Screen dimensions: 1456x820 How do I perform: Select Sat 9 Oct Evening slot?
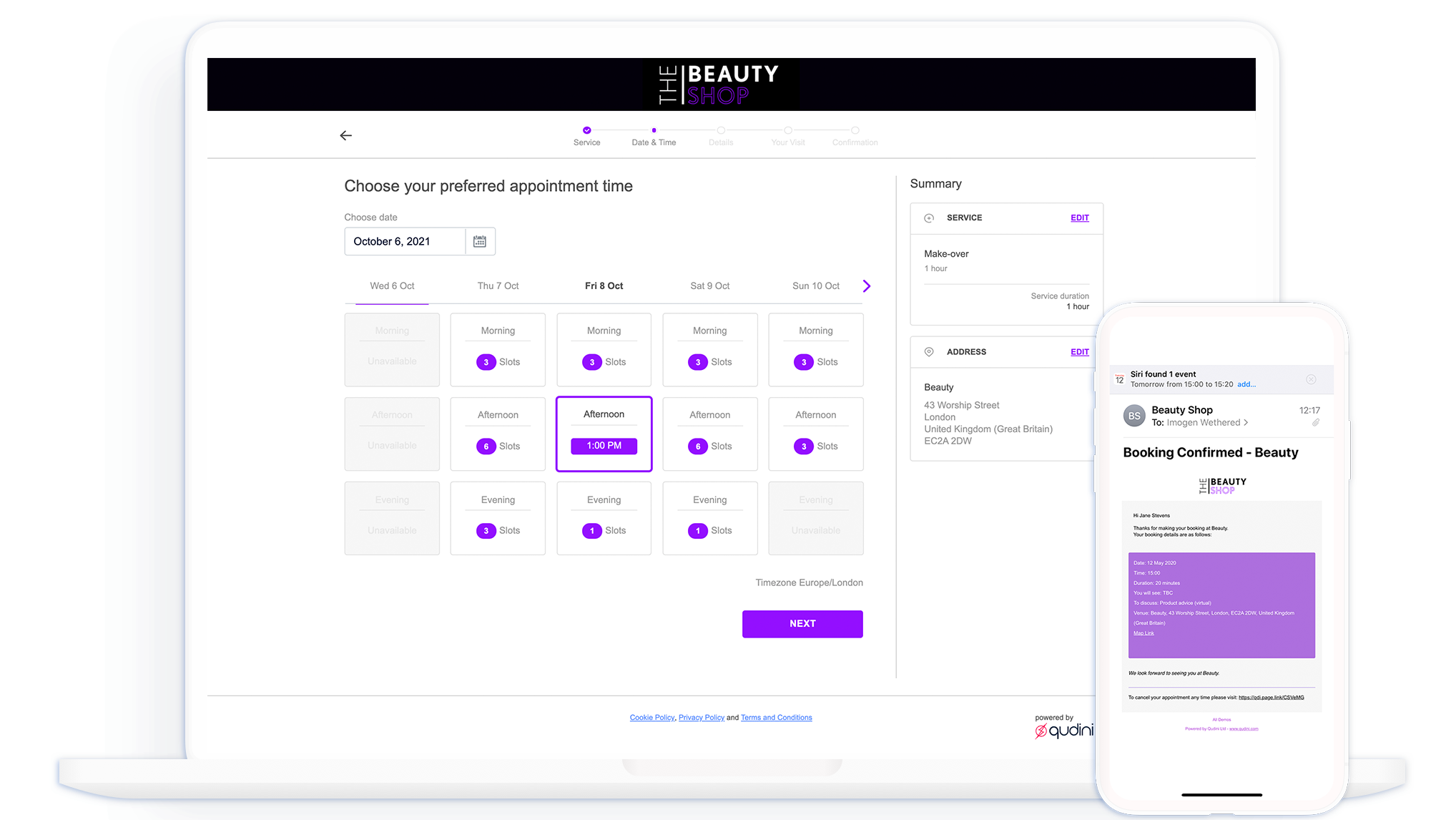point(709,518)
